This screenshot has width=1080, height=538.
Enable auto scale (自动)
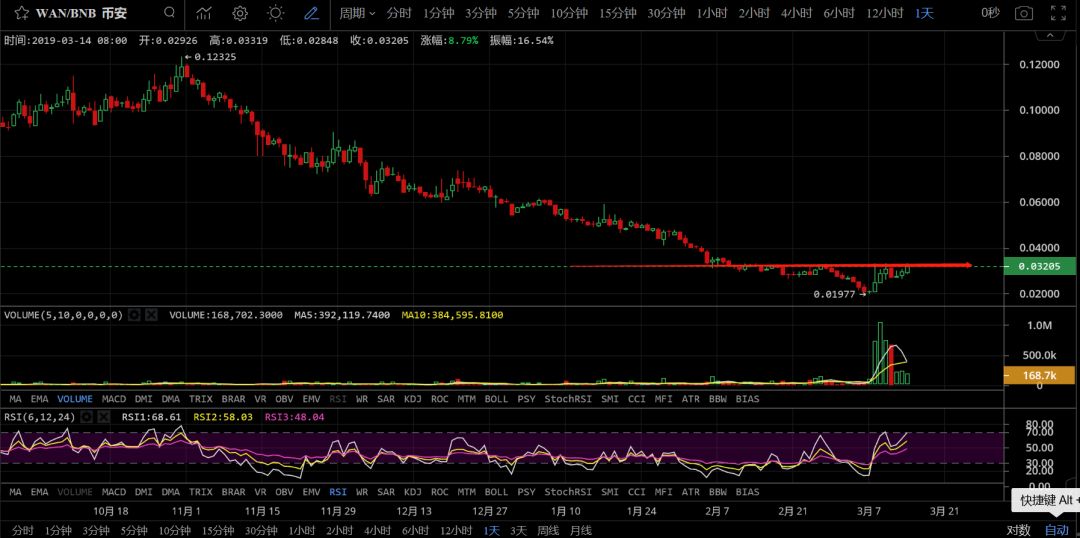point(1057,530)
